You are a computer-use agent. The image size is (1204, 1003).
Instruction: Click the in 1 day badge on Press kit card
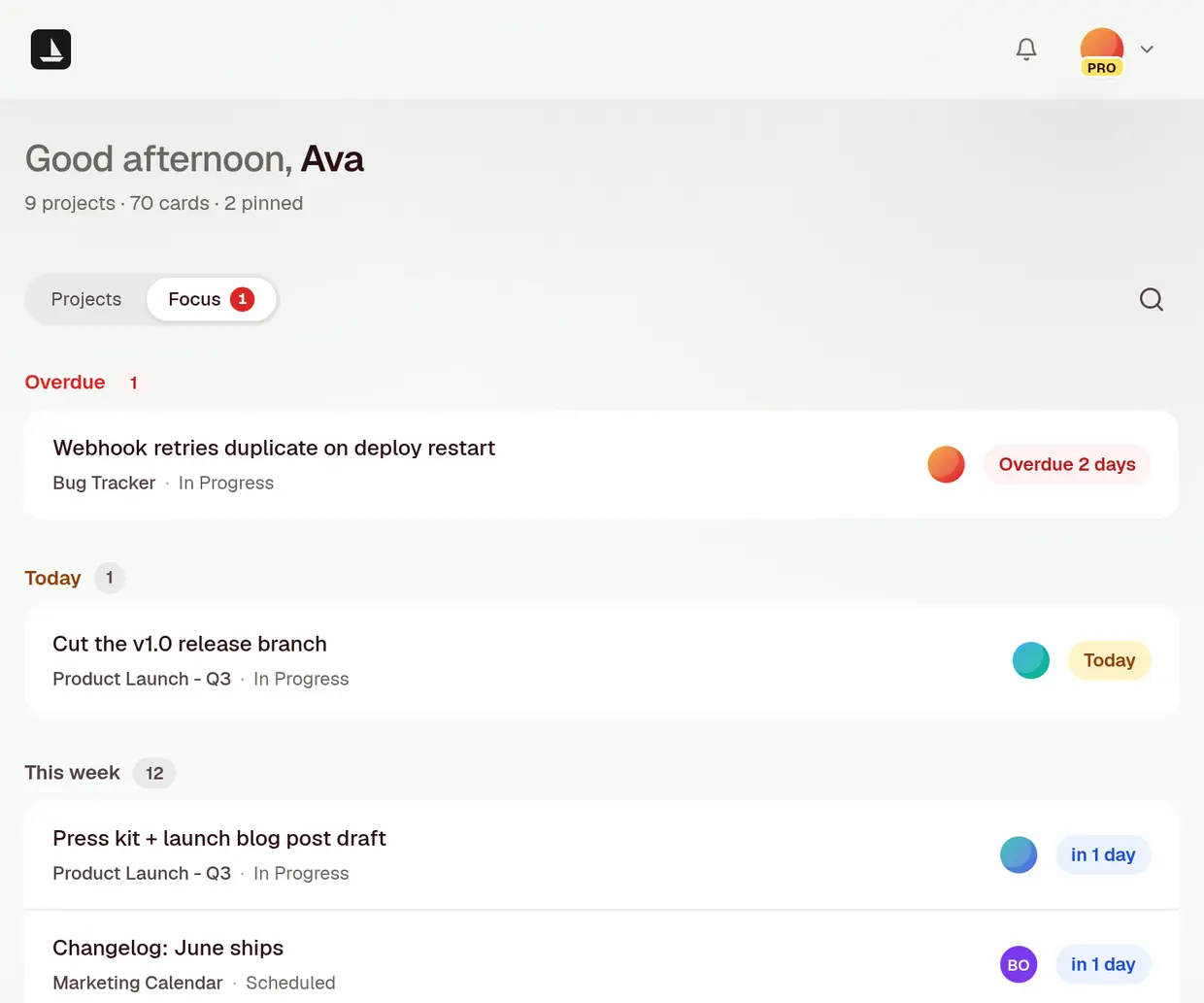tap(1103, 854)
